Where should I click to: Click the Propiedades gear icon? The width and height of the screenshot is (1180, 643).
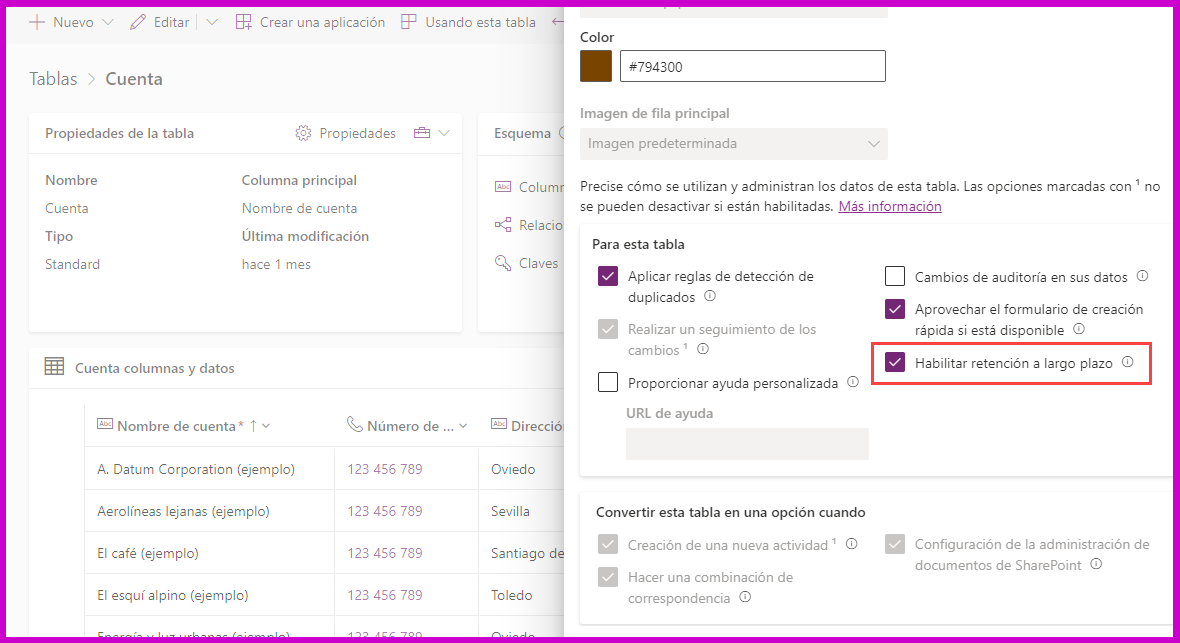[x=303, y=133]
